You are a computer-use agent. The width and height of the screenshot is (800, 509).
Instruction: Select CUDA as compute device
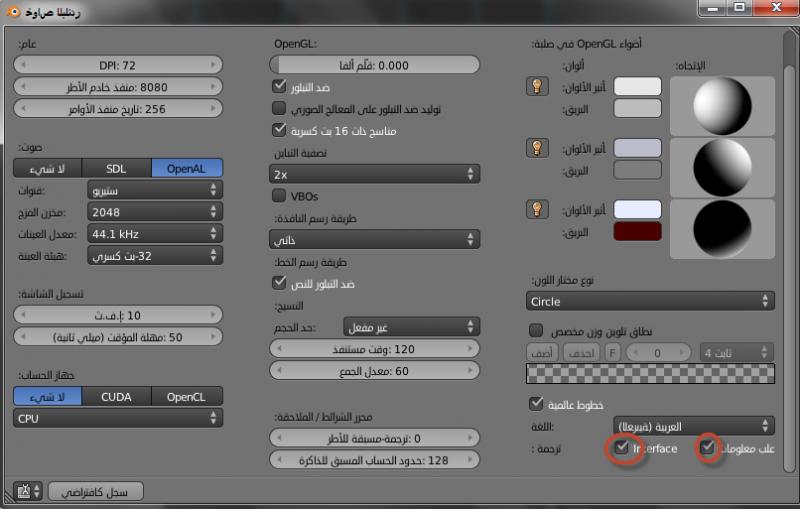[x=116, y=396]
